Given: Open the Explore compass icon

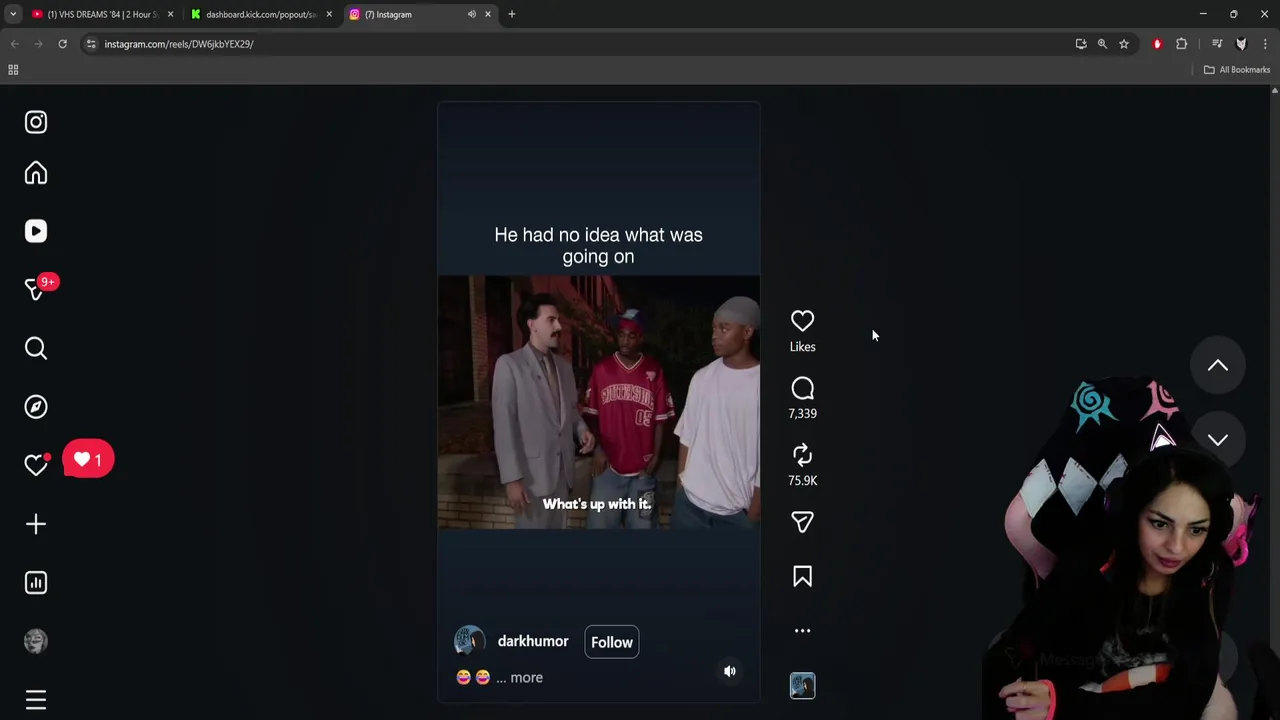Looking at the screenshot, I should point(36,406).
